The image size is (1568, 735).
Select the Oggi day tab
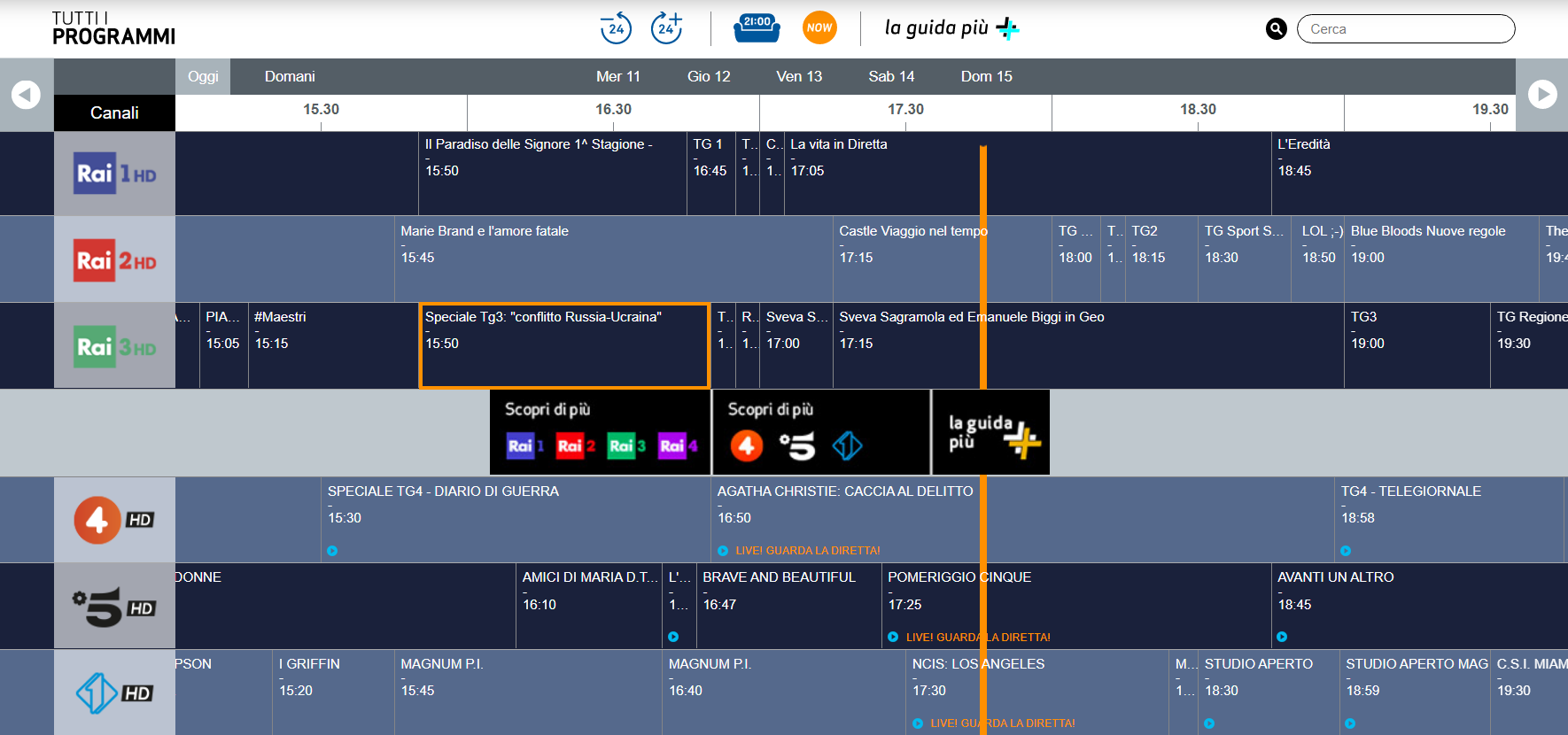(203, 76)
